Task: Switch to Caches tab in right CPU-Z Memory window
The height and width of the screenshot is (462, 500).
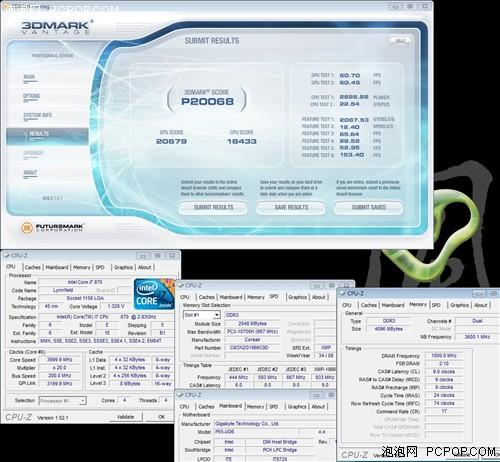Action: point(369,305)
